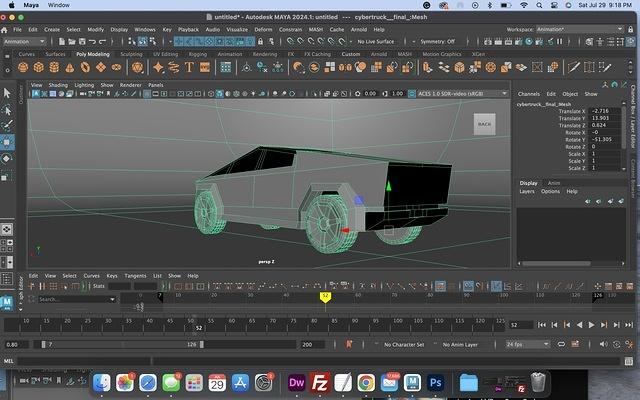640x400 pixels.
Task: Open the Graph Editor search field dropdown arrow
Action: click(112, 299)
